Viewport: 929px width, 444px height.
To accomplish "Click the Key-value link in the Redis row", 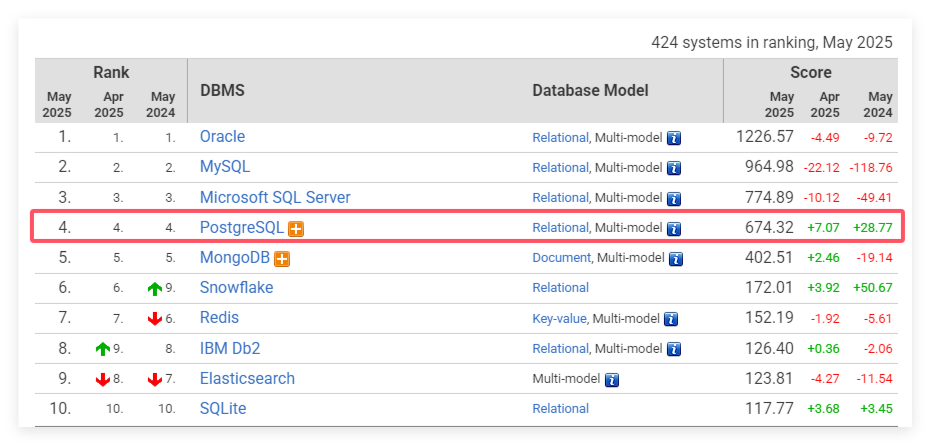I will 559,318.
